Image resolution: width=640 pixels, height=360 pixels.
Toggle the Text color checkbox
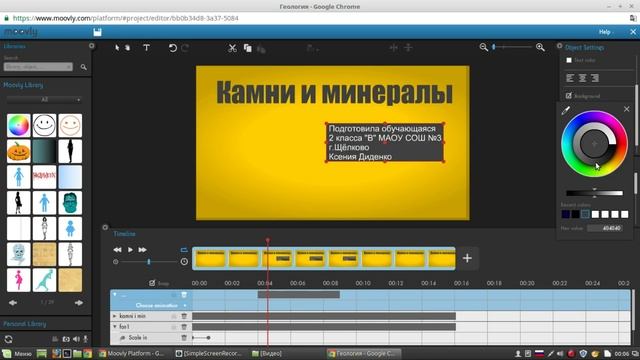pyautogui.click(x=569, y=60)
